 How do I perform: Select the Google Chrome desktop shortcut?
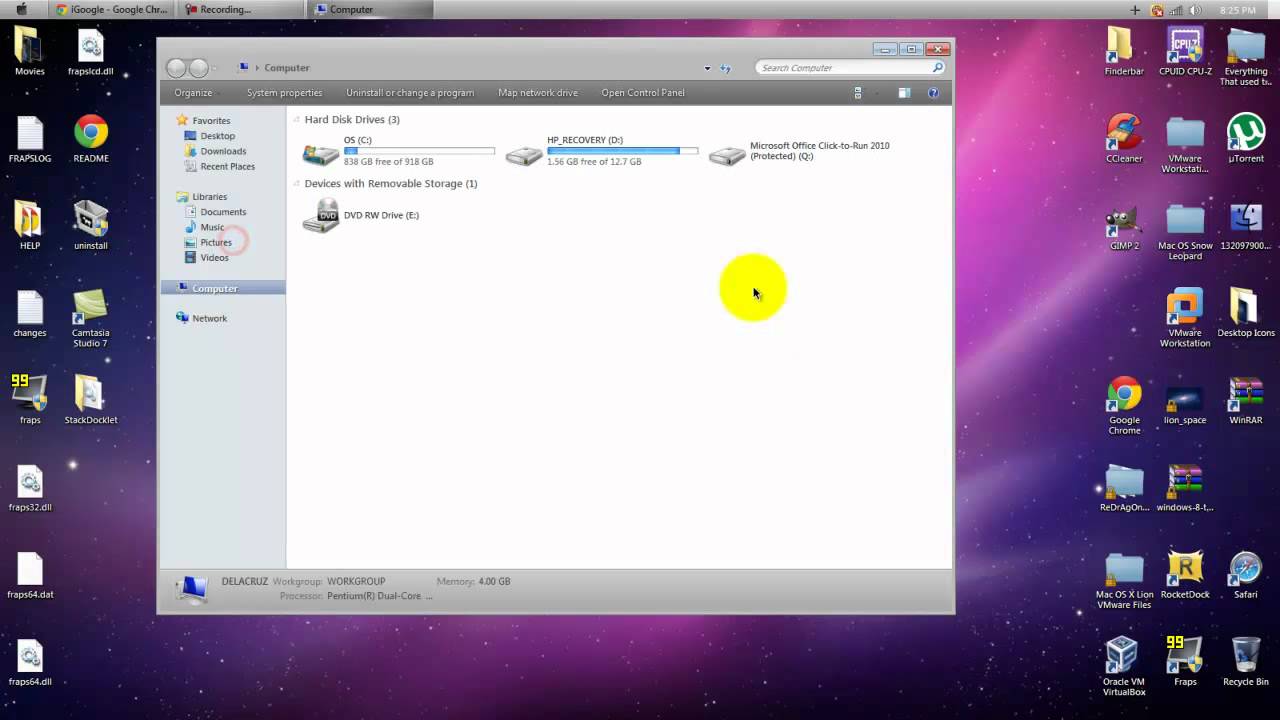(x=1124, y=406)
